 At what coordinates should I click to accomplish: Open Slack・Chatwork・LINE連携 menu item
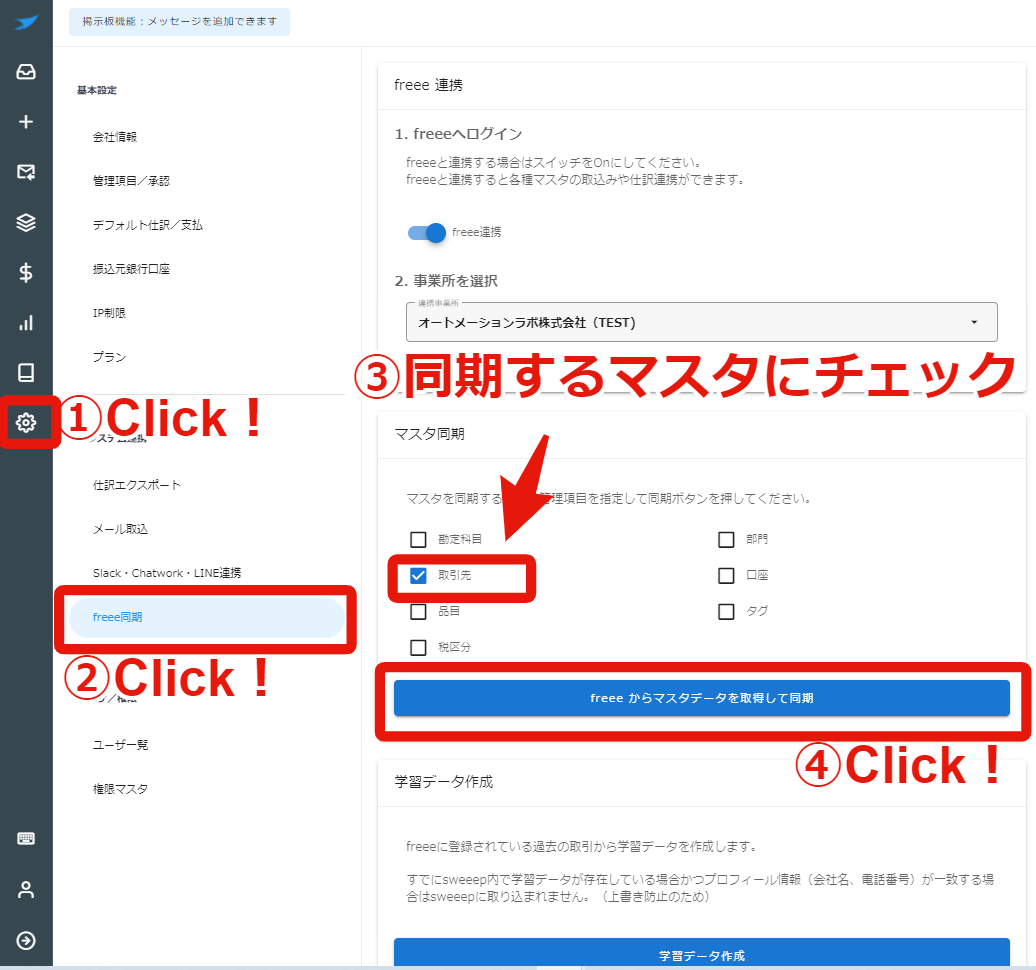pos(167,573)
